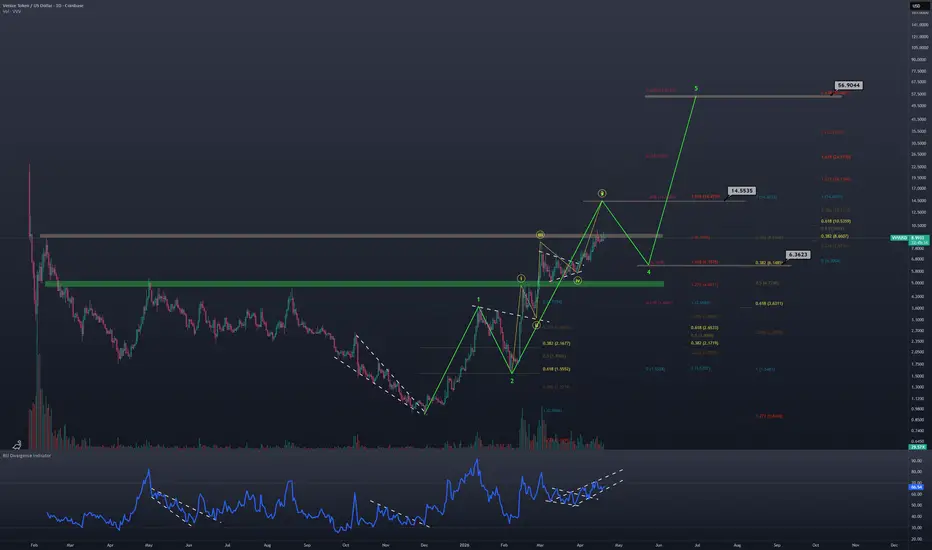Click the circled wave v marker
The width and height of the screenshot is (932, 550).
[602, 193]
